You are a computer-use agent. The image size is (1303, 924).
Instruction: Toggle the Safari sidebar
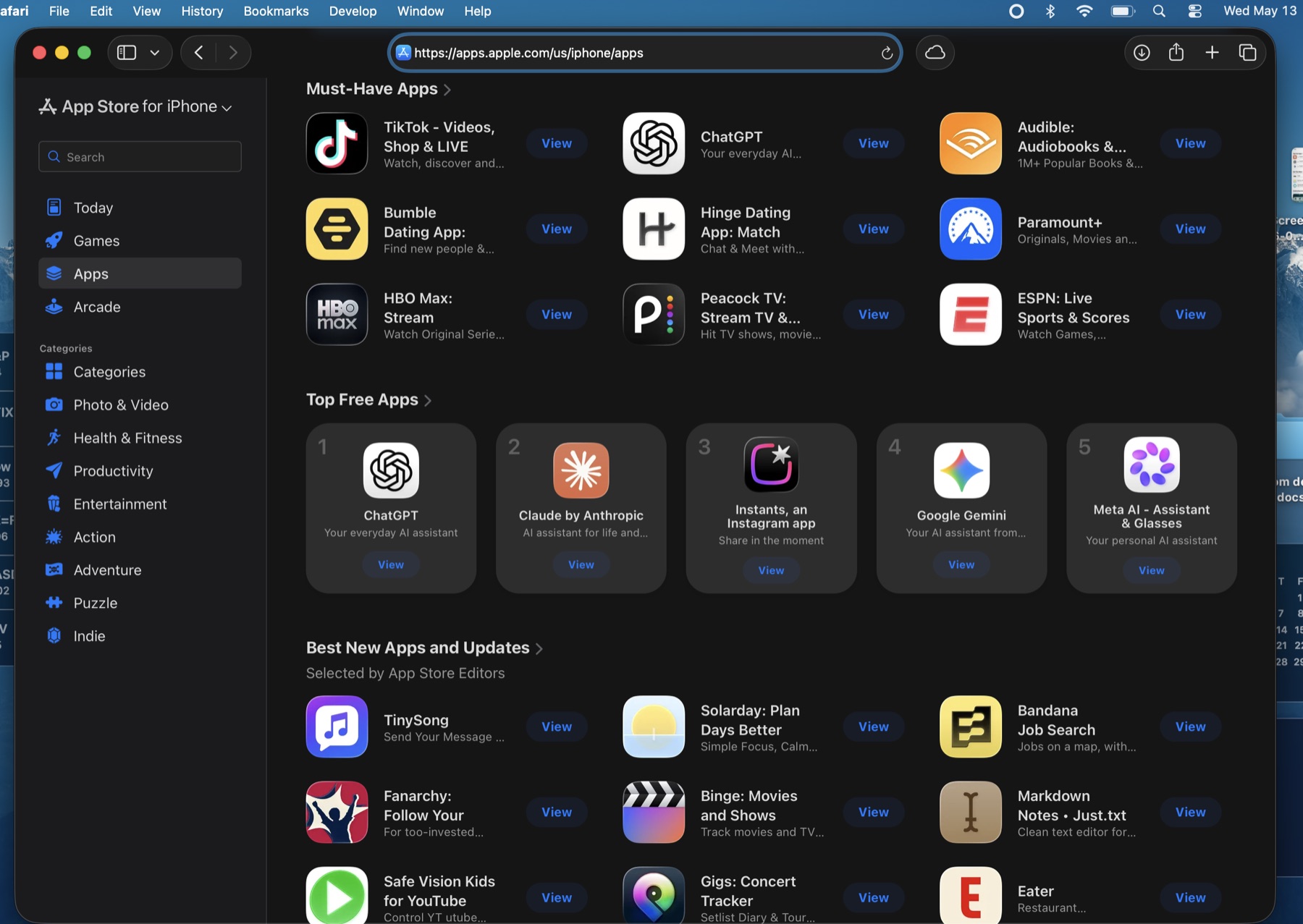tap(127, 53)
